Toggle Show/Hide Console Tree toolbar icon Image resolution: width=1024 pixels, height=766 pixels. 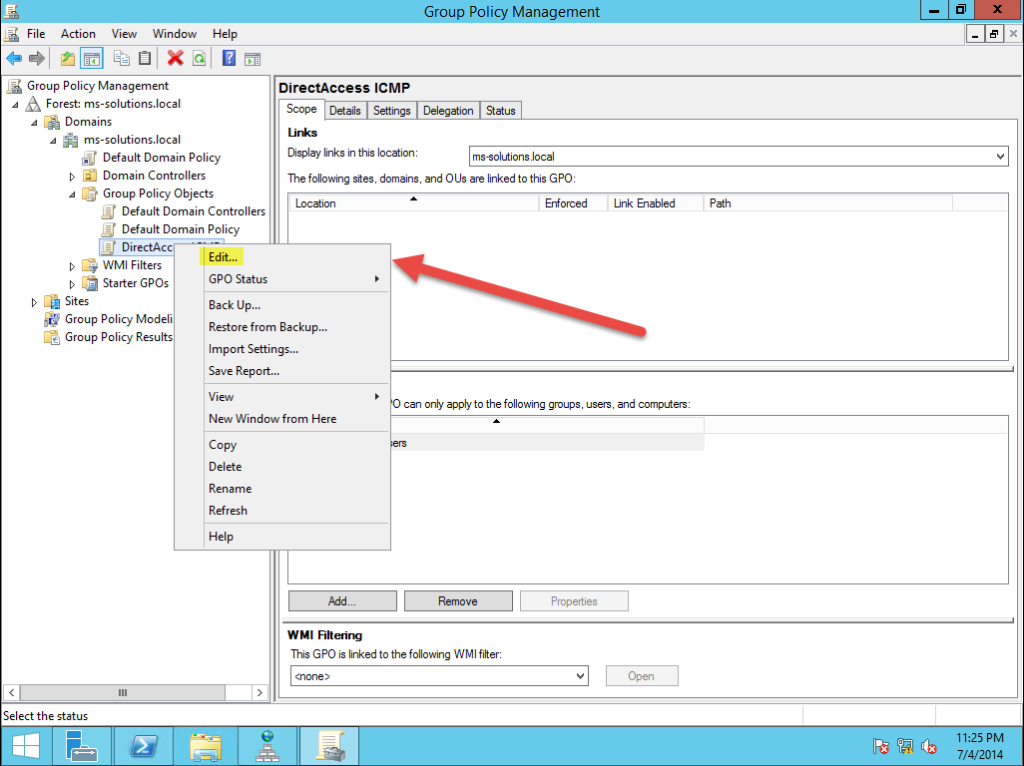pyautogui.click(x=91, y=59)
